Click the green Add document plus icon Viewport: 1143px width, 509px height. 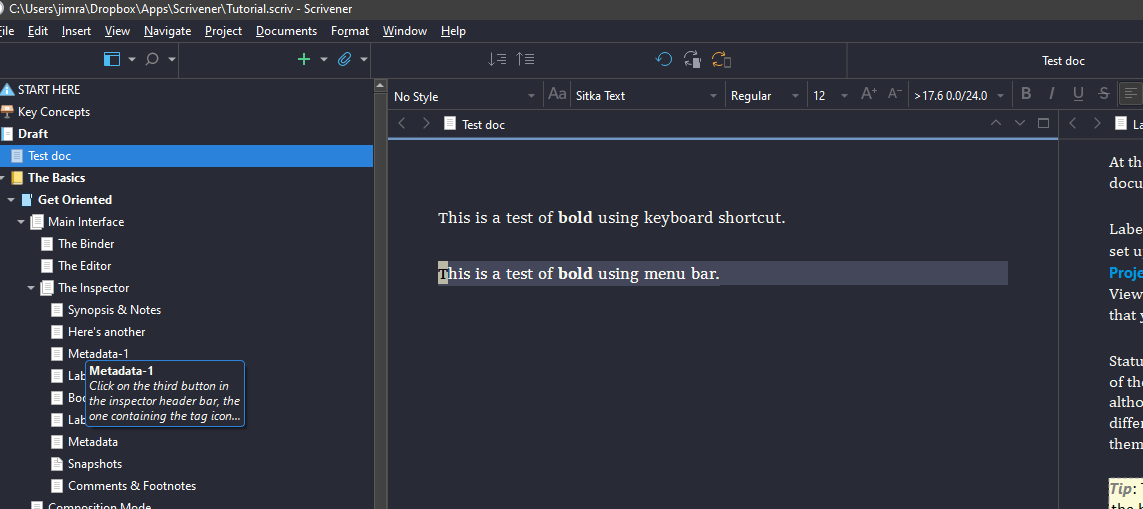304,59
